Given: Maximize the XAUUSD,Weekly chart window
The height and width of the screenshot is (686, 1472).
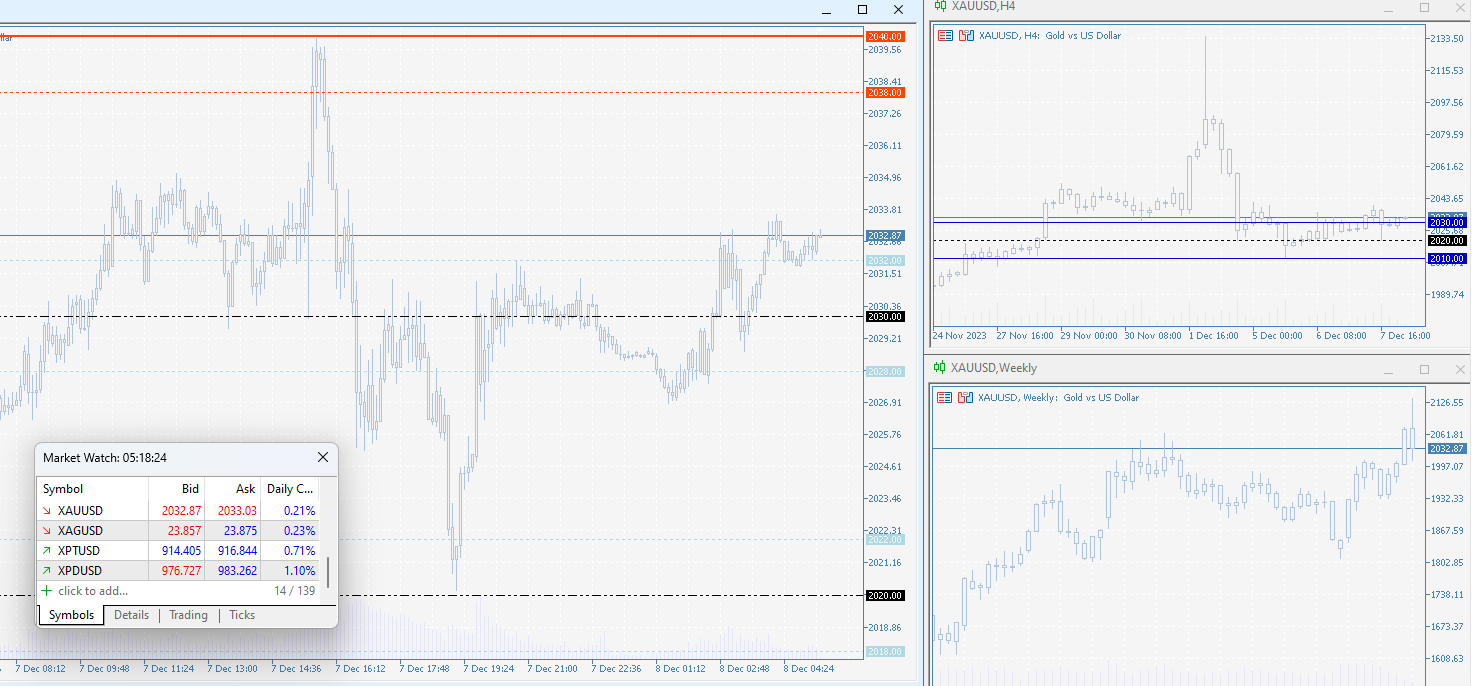Looking at the screenshot, I should click(1425, 369).
